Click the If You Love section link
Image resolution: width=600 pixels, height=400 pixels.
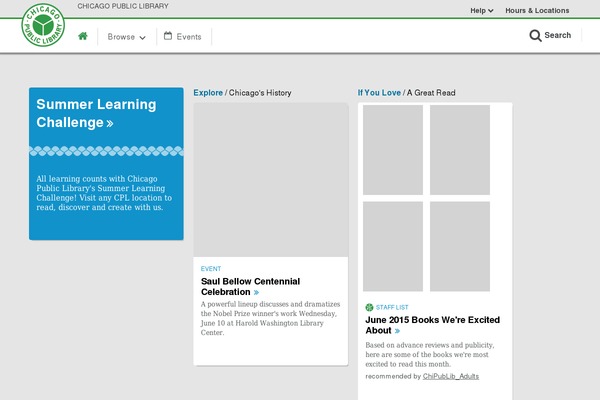(379, 93)
